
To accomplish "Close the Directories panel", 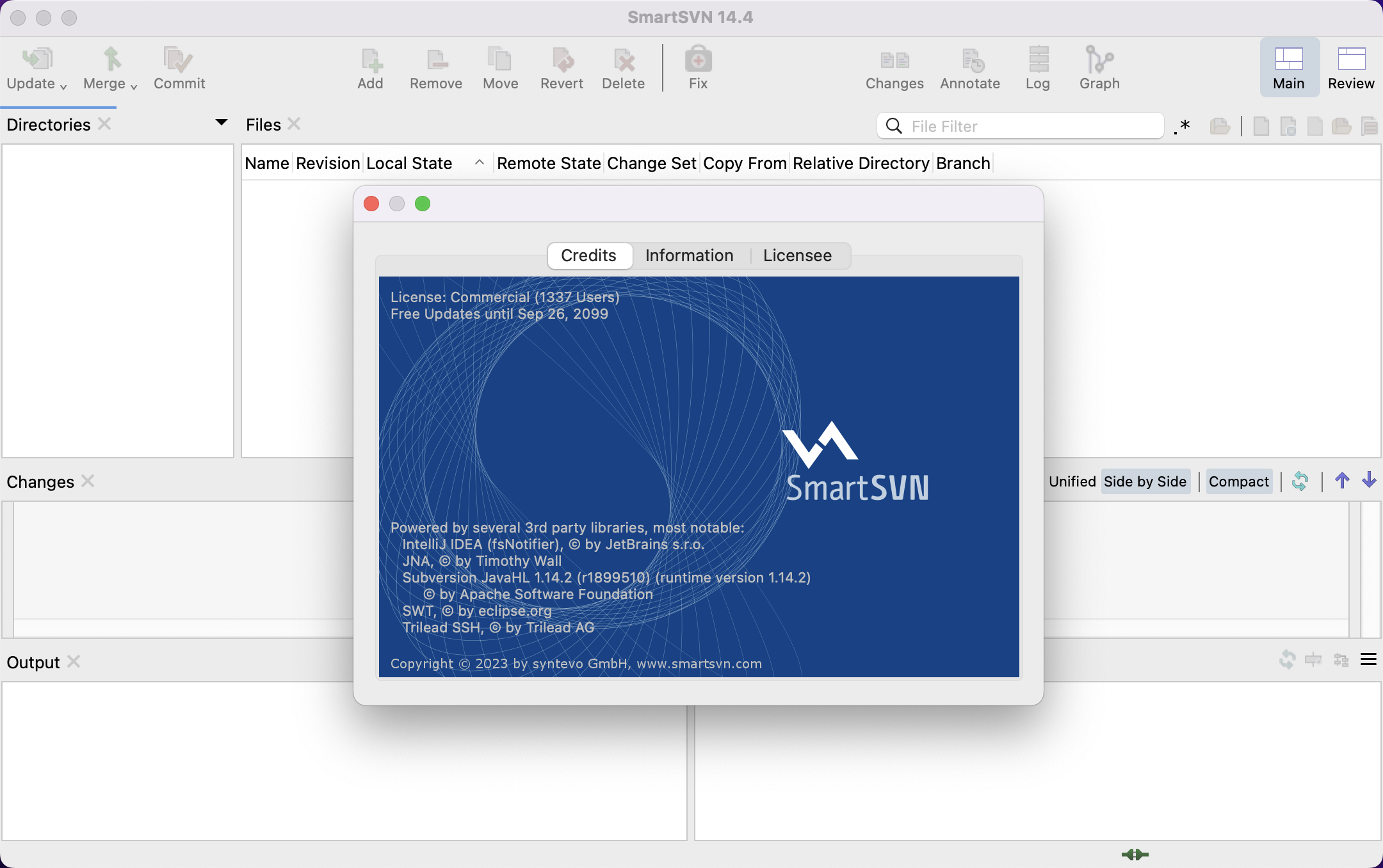I will (105, 124).
